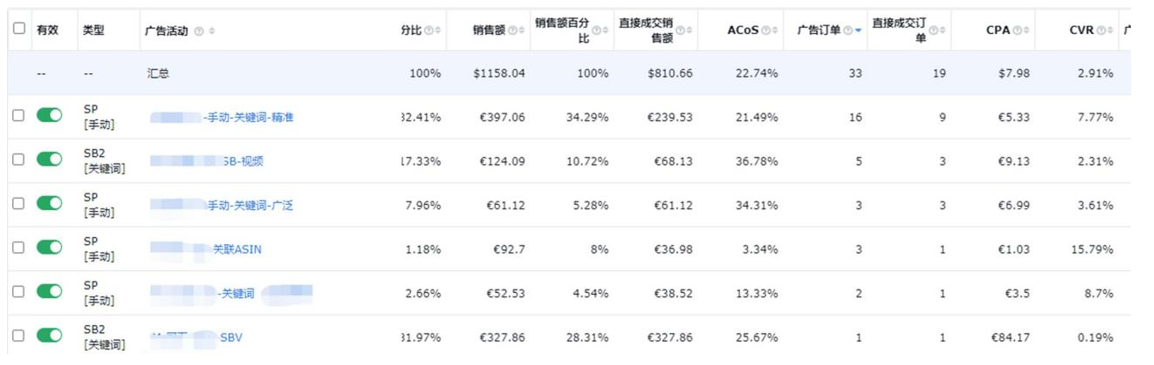Open the 手动-关键词-广泛 campaign link

click(x=250, y=205)
